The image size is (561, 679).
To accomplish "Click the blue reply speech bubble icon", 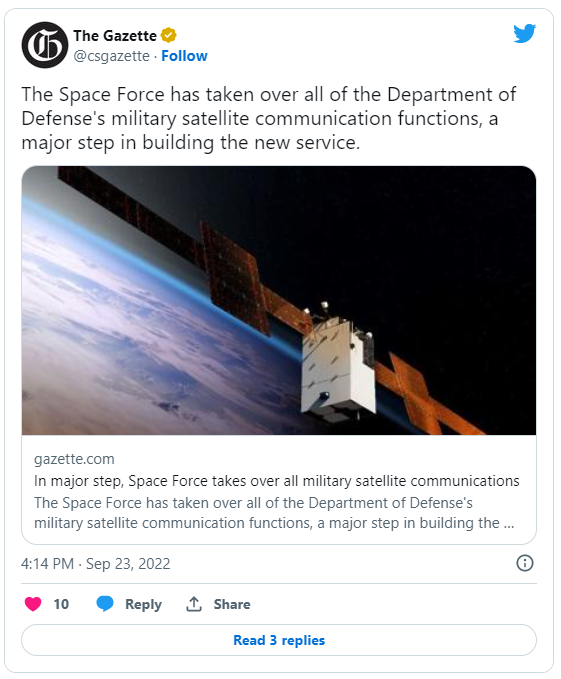I will click(x=105, y=604).
